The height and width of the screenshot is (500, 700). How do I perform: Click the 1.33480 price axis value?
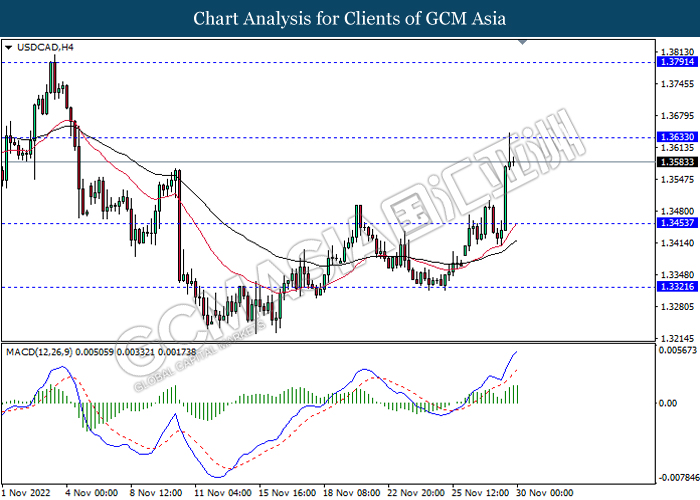tap(678, 275)
